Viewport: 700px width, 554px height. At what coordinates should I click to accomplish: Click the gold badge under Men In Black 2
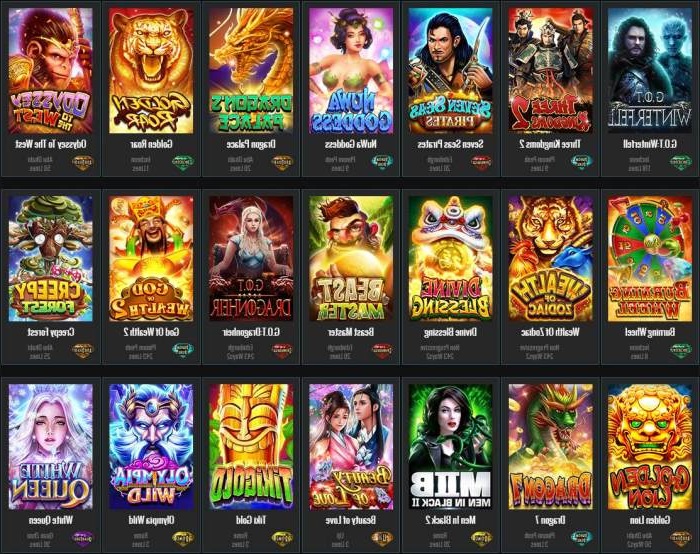[481, 538]
